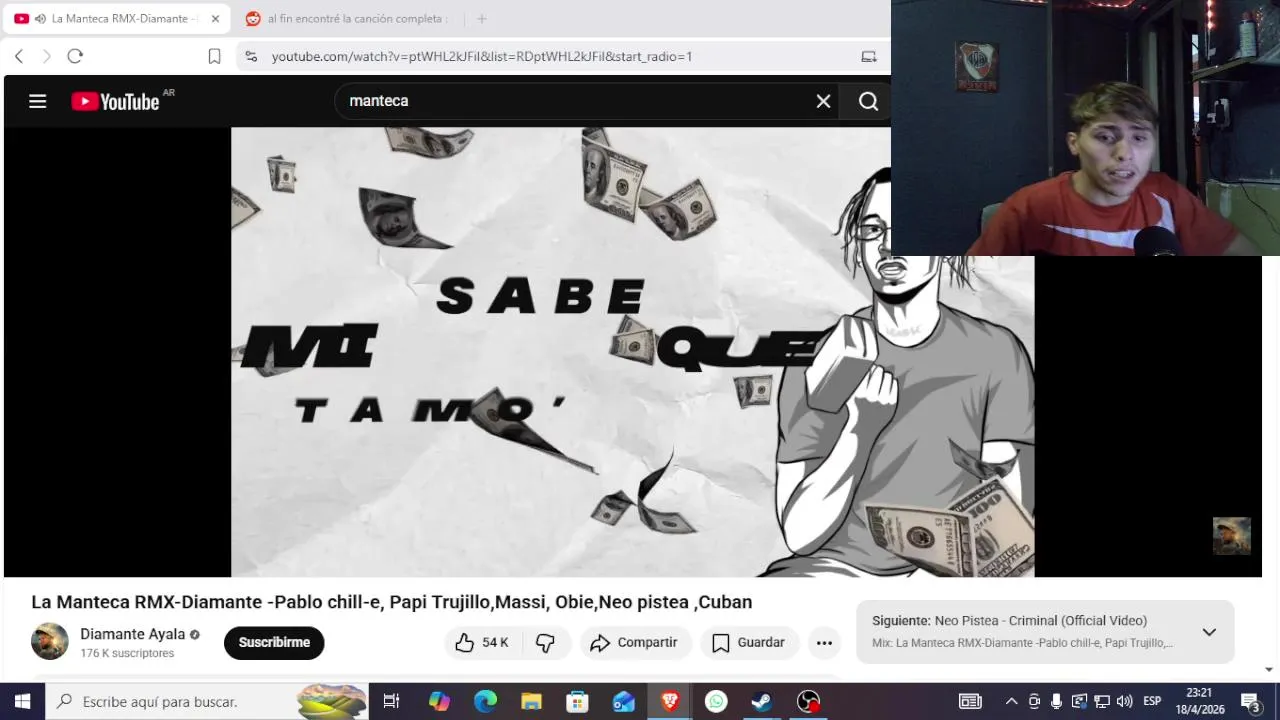Switch to the La Manteca RMX-Diamante tab
Viewport: 1280px width, 720px height.
pyautogui.click(x=118, y=18)
